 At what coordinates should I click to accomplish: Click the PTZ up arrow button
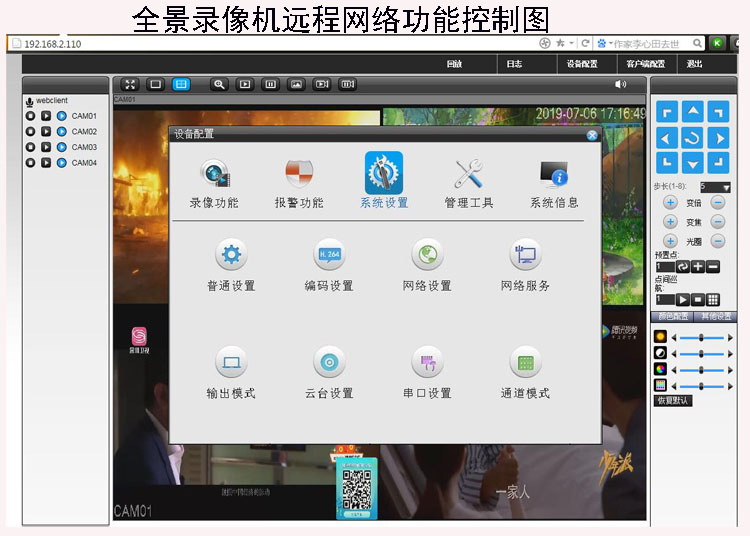tap(692, 111)
